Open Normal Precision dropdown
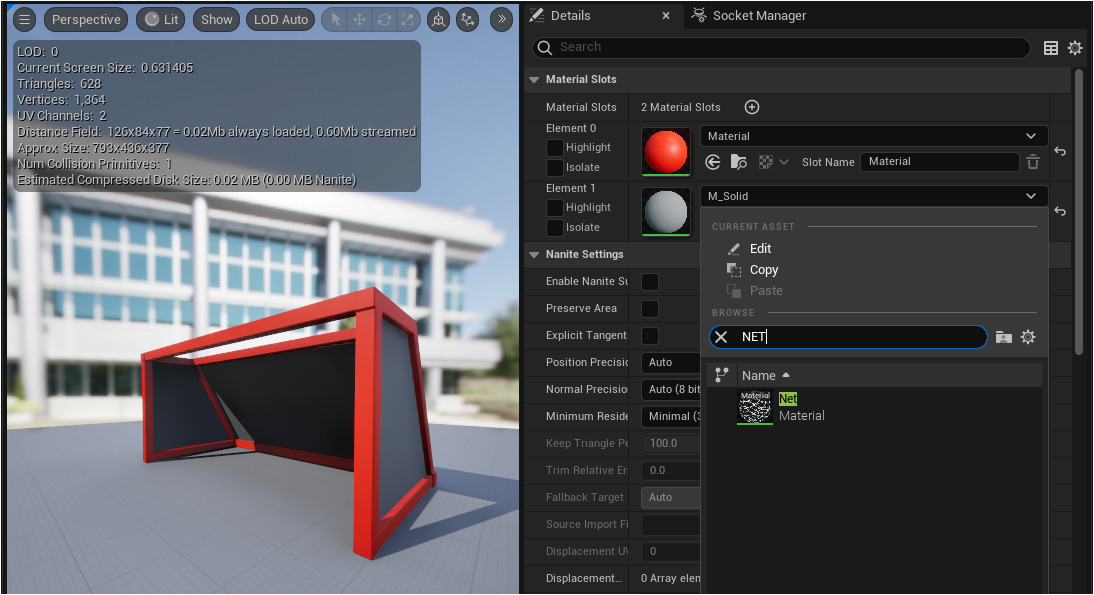Screen dimensions: 1094x595 pos(670,389)
